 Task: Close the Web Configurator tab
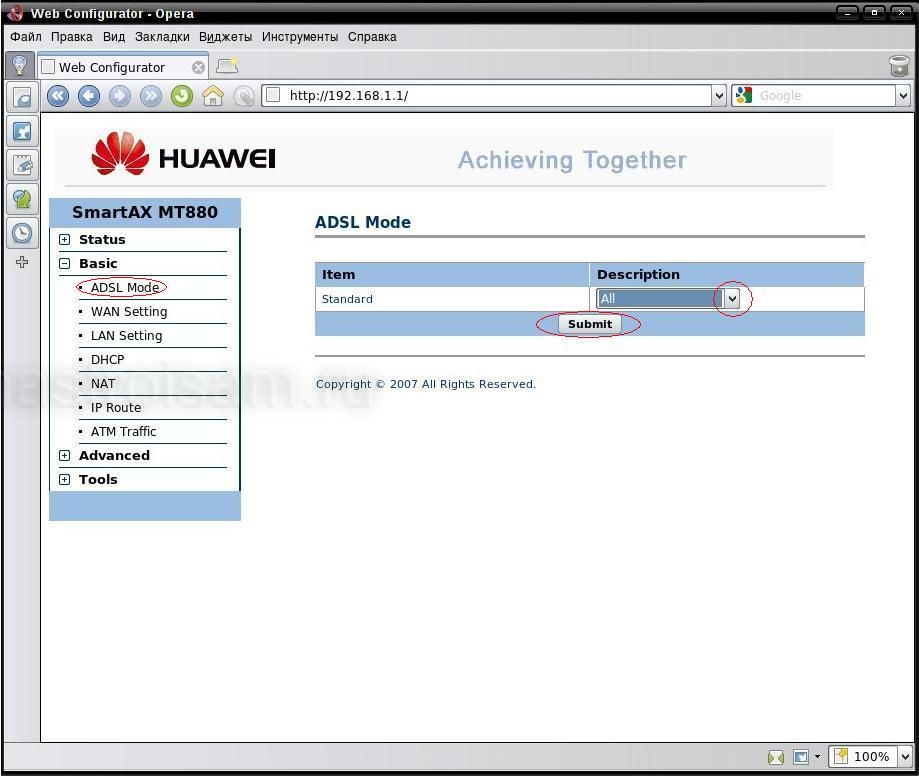coord(198,67)
